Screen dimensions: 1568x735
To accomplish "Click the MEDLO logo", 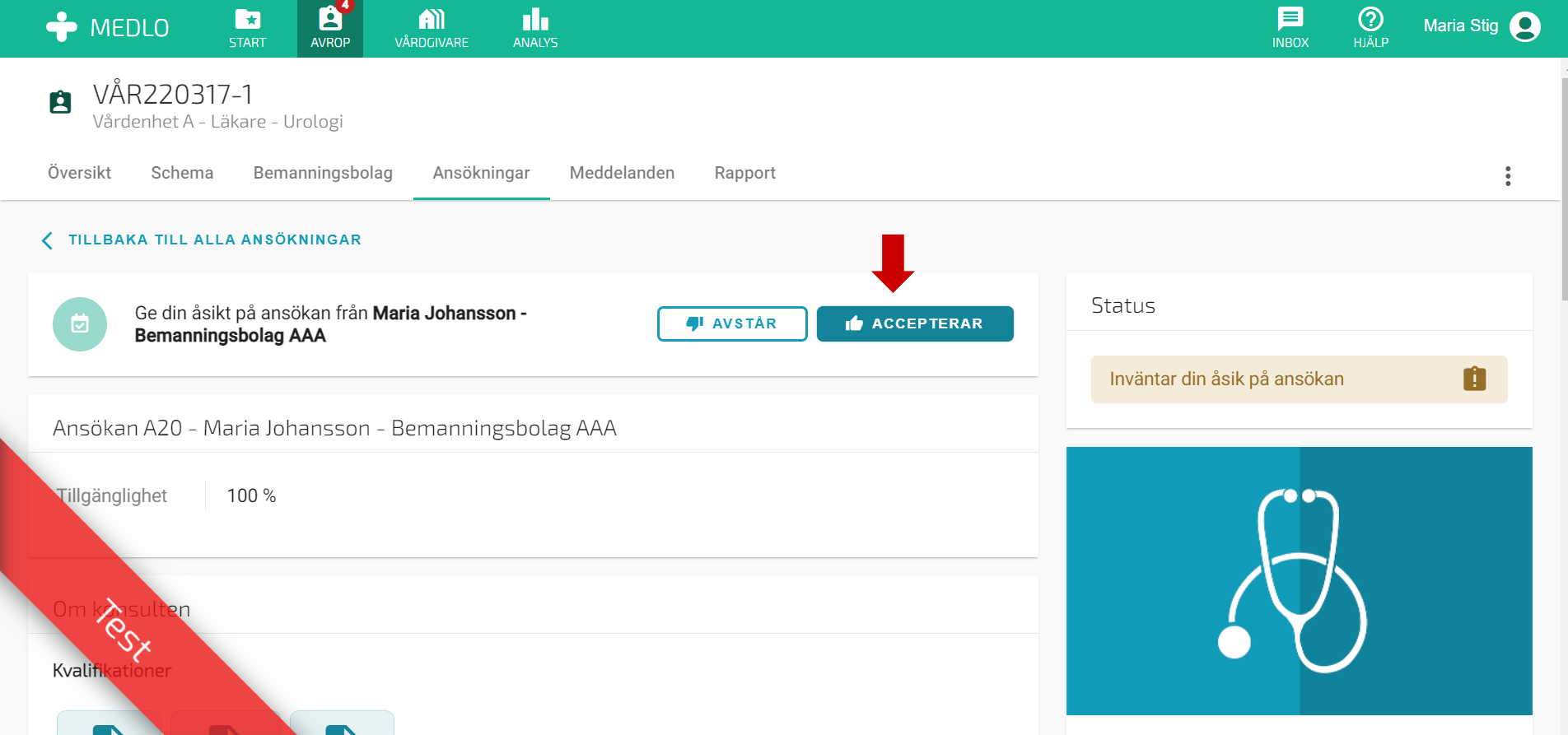I will pyautogui.click(x=107, y=27).
